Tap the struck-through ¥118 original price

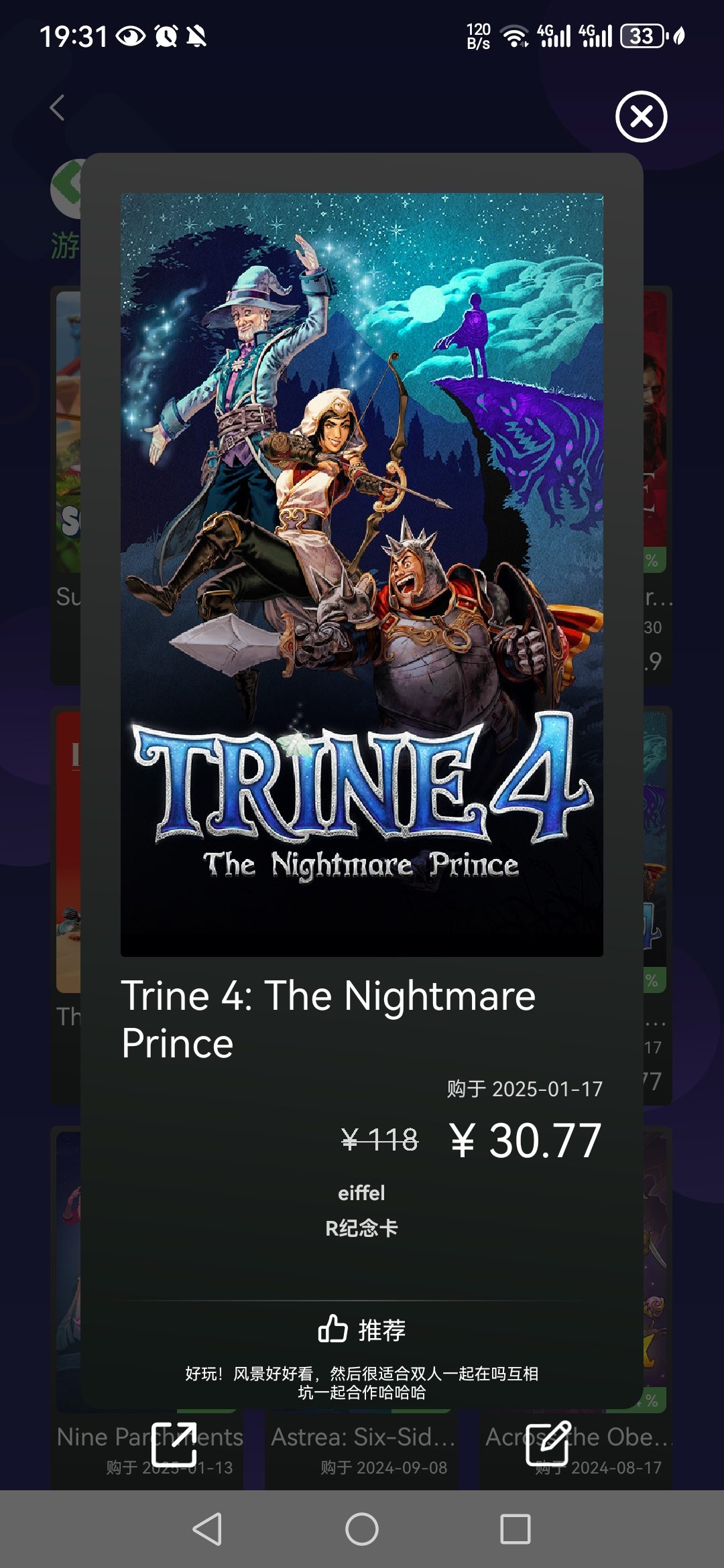tap(379, 1139)
